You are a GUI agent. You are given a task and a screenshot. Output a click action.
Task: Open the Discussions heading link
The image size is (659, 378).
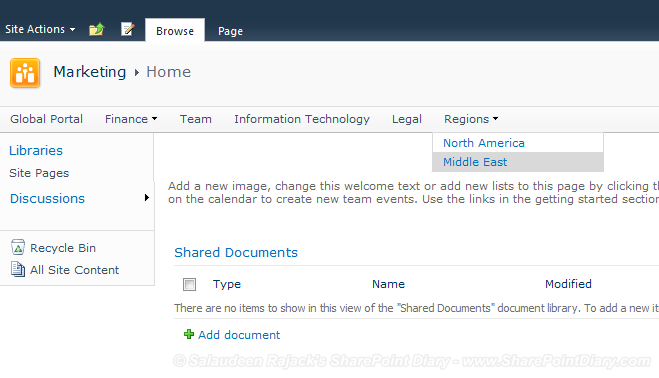(47, 198)
